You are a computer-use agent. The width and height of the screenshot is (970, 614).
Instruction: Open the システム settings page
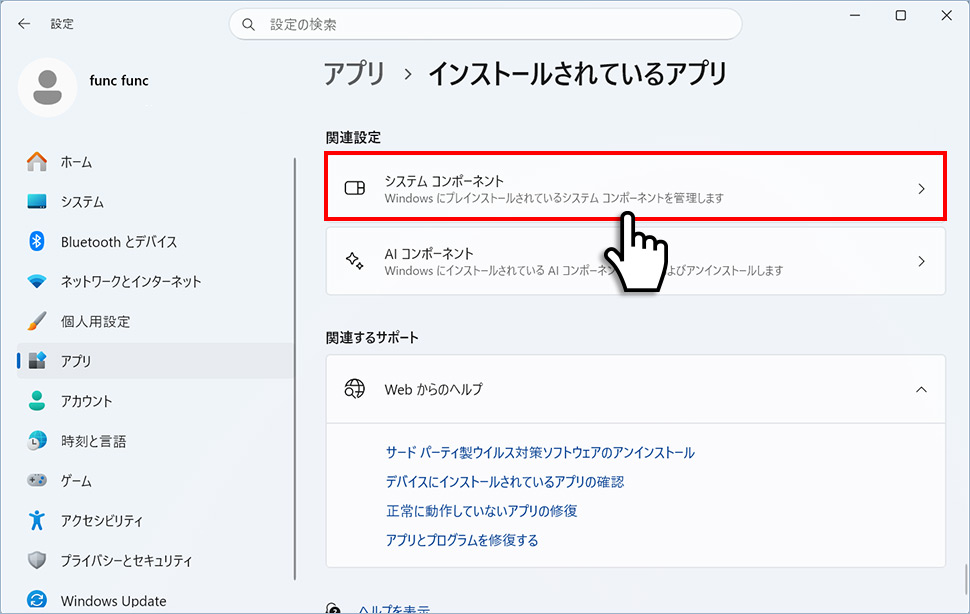(155, 202)
